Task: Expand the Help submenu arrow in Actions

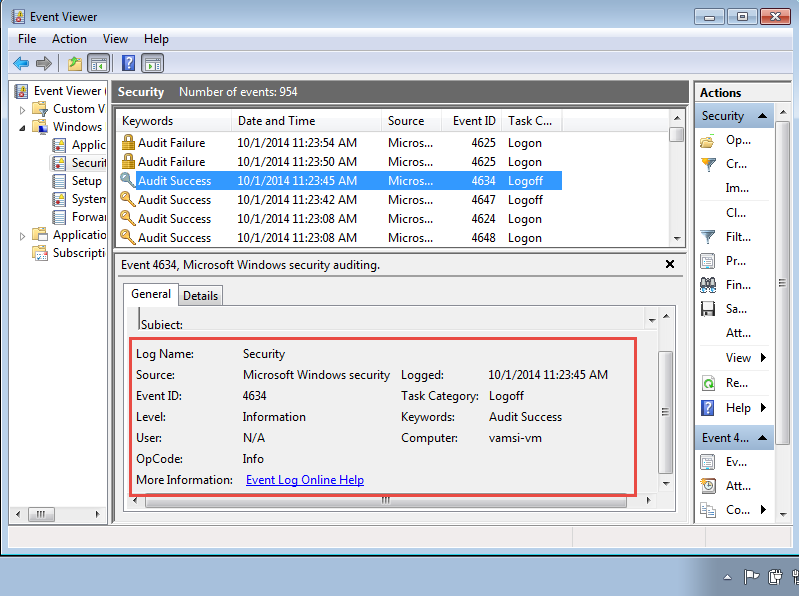Action: tap(763, 408)
